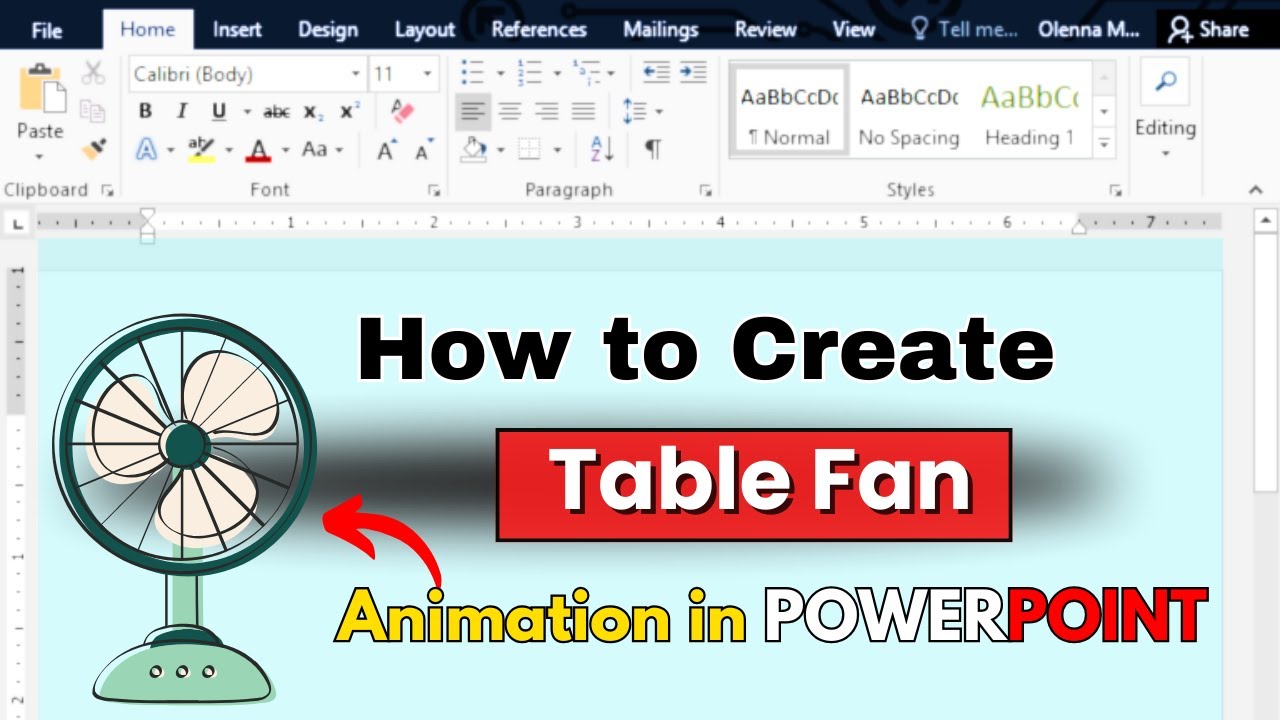1280x720 pixels.
Task: Align text right
Action: pos(546,111)
